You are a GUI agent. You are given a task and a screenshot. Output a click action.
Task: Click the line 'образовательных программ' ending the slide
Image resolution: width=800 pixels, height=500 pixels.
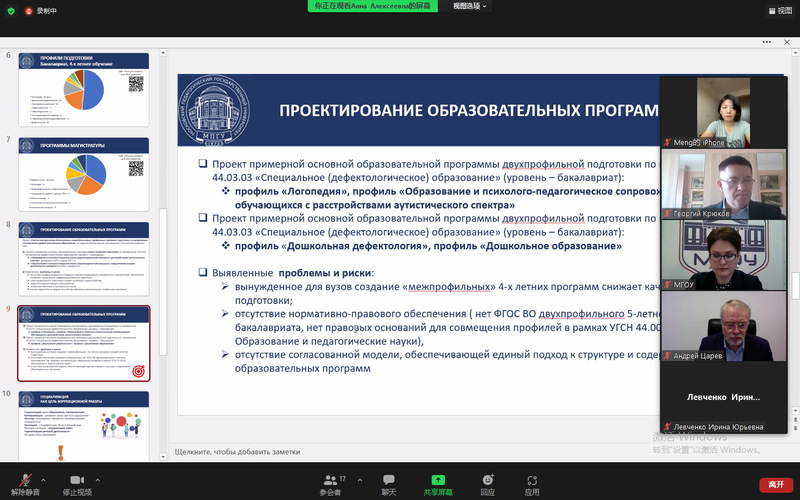pos(303,368)
